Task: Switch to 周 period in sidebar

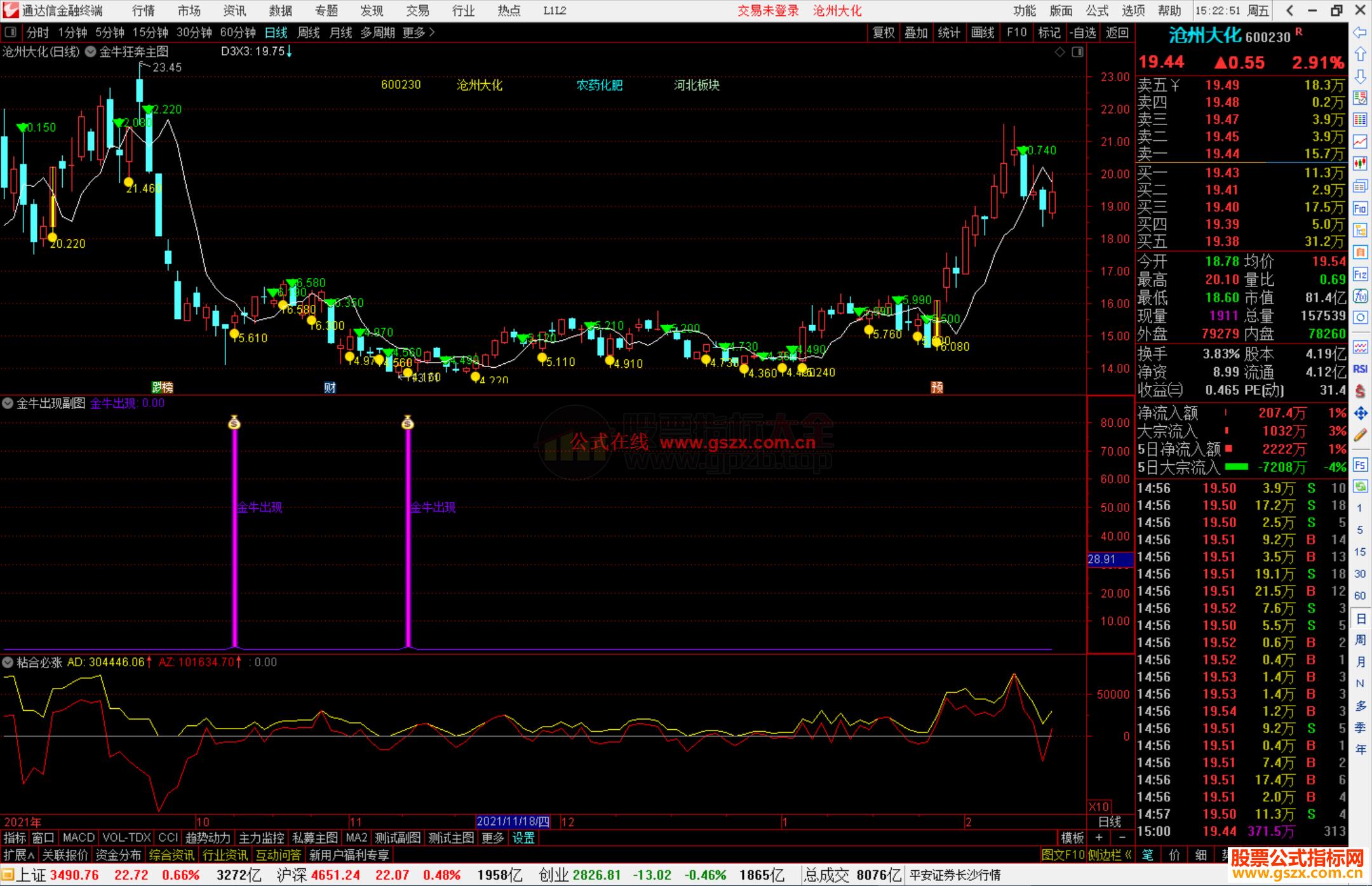Action: pyautogui.click(x=1360, y=640)
